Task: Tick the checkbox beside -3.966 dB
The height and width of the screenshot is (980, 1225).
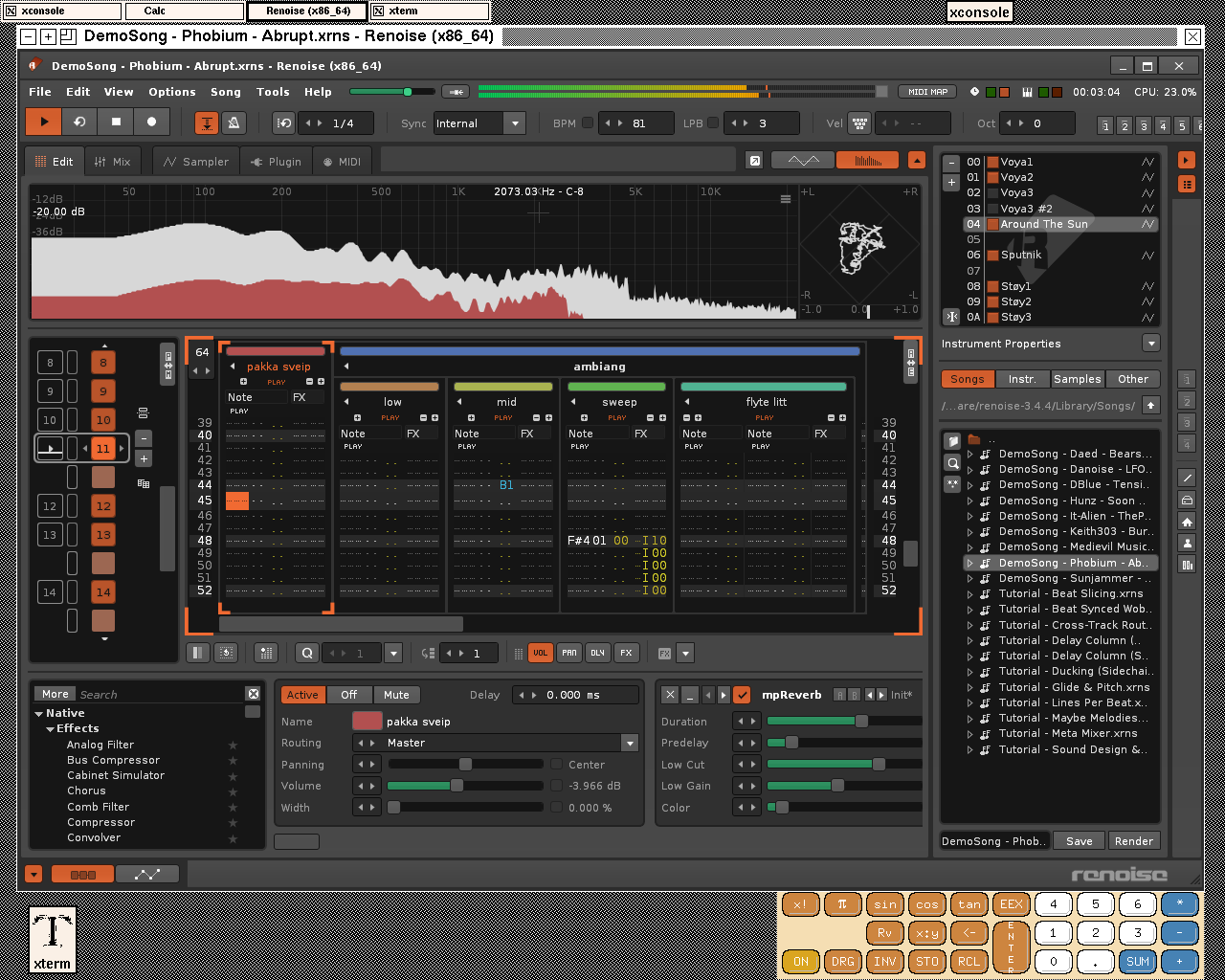Action: [556, 786]
